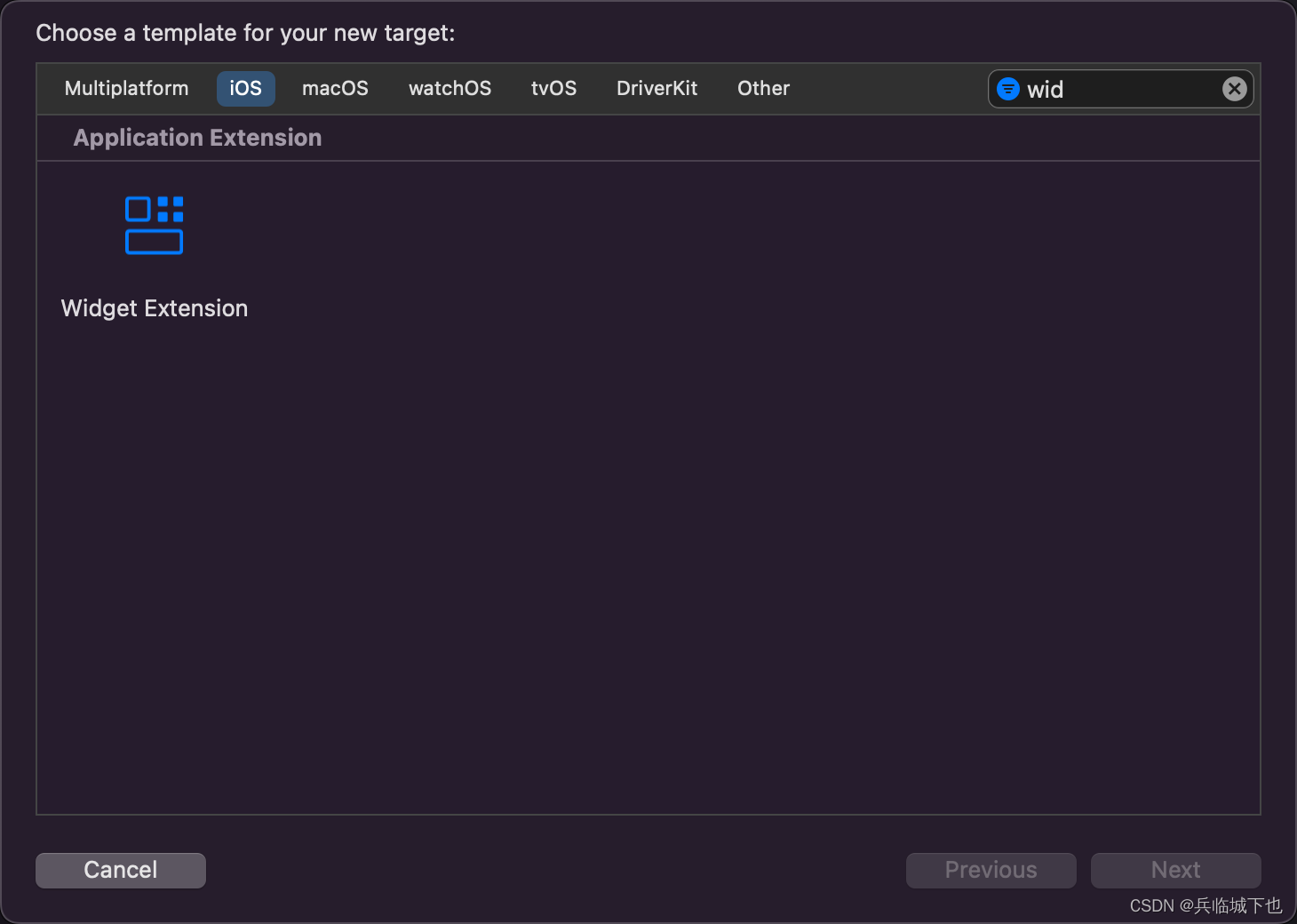Click the 'Application Extension' section header
This screenshot has height=924, width=1297.
pyautogui.click(x=197, y=138)
